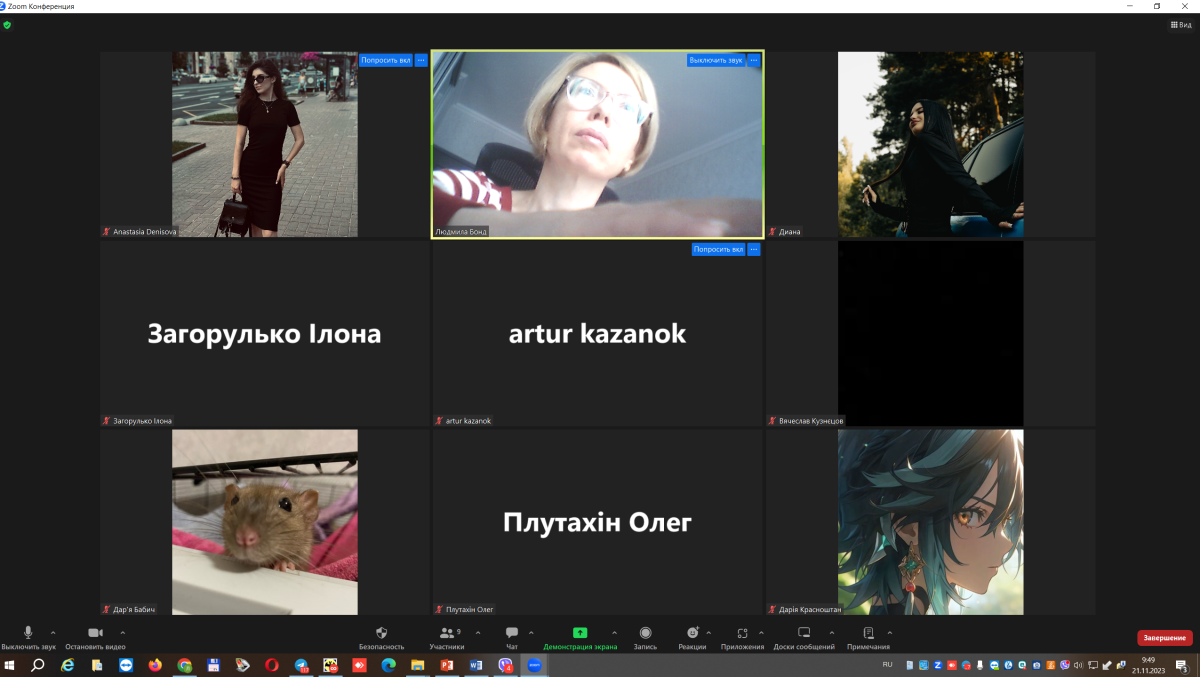
Task: Stop the camera video (Остановить видео)
Action: click(95, 634)
